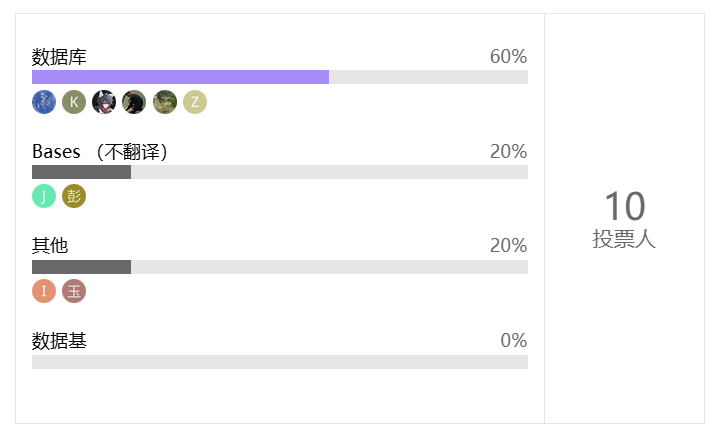Click the 0% result for 数据基
Image resolution: width=721 pixels, height=424 pixels.
pyautogui.click(x=513, y=341)
